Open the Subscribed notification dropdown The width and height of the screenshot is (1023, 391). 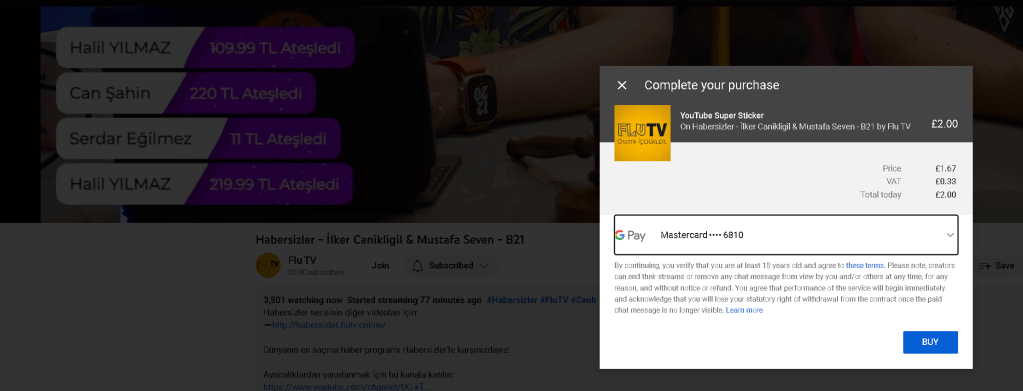pos(450,266)
